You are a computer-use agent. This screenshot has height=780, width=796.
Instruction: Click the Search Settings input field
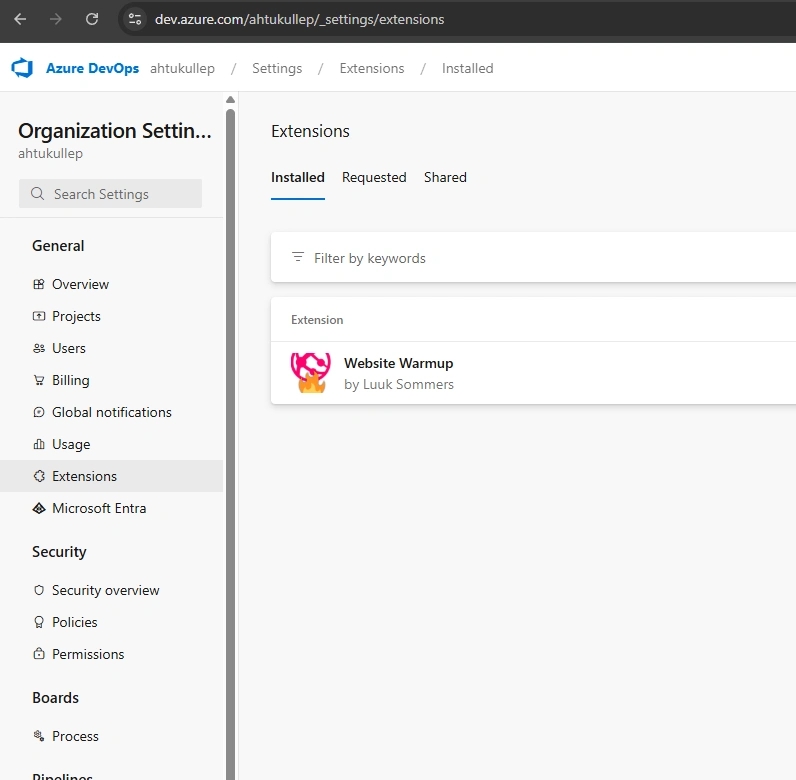click(110, 193)
